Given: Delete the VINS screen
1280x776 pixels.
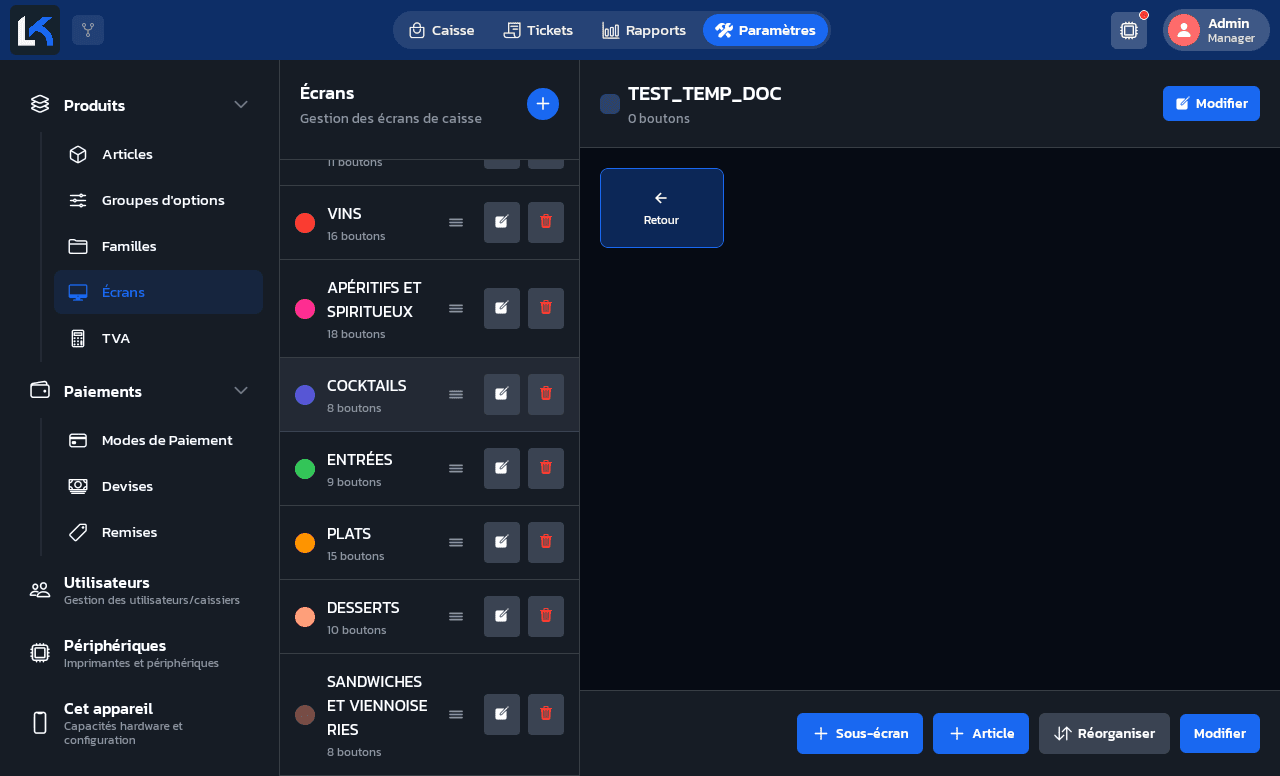Looking at the screenshot, I should (x=546, y=222).
